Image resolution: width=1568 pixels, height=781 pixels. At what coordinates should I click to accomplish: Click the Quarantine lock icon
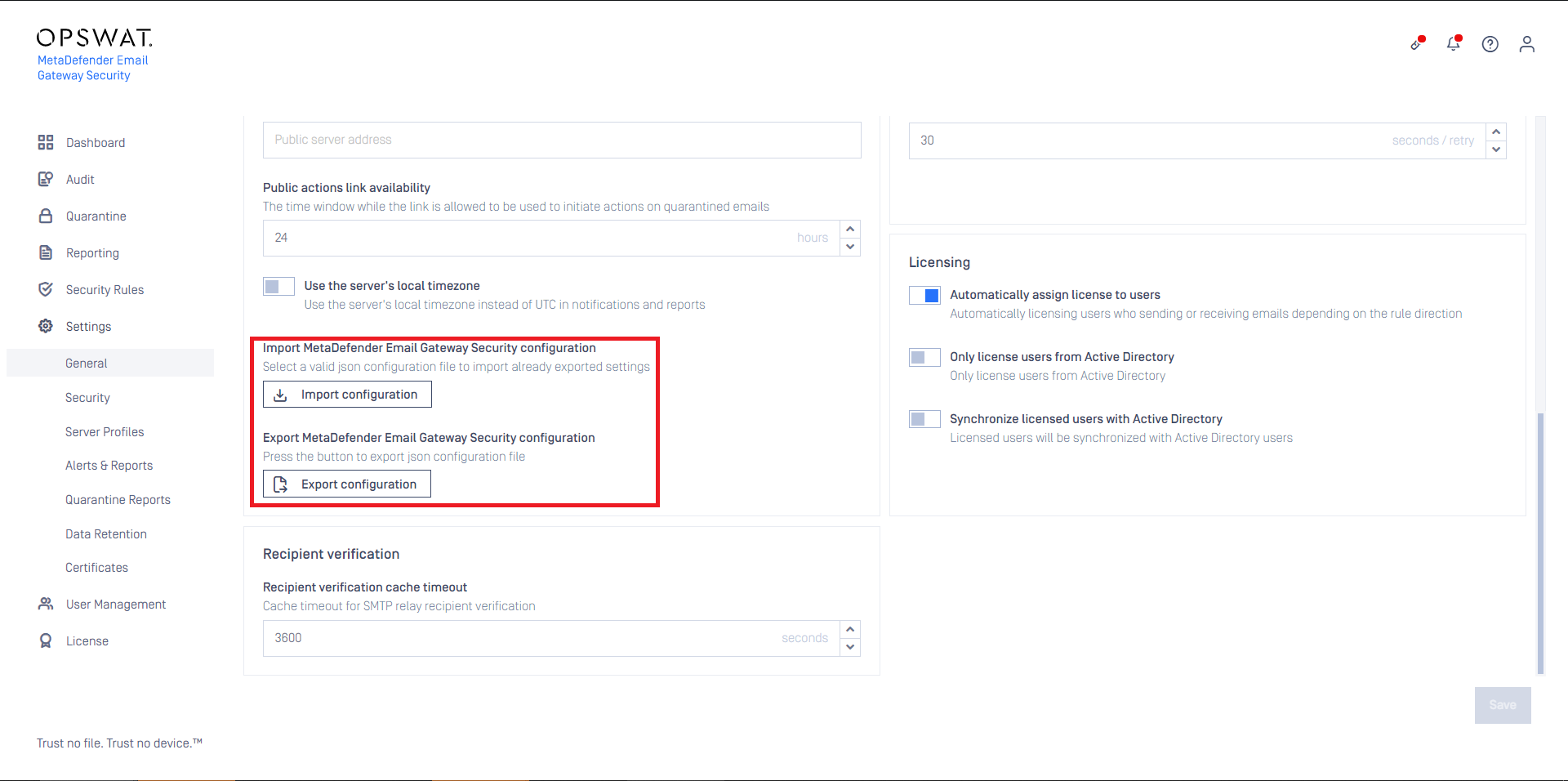(x=46, y=216)
